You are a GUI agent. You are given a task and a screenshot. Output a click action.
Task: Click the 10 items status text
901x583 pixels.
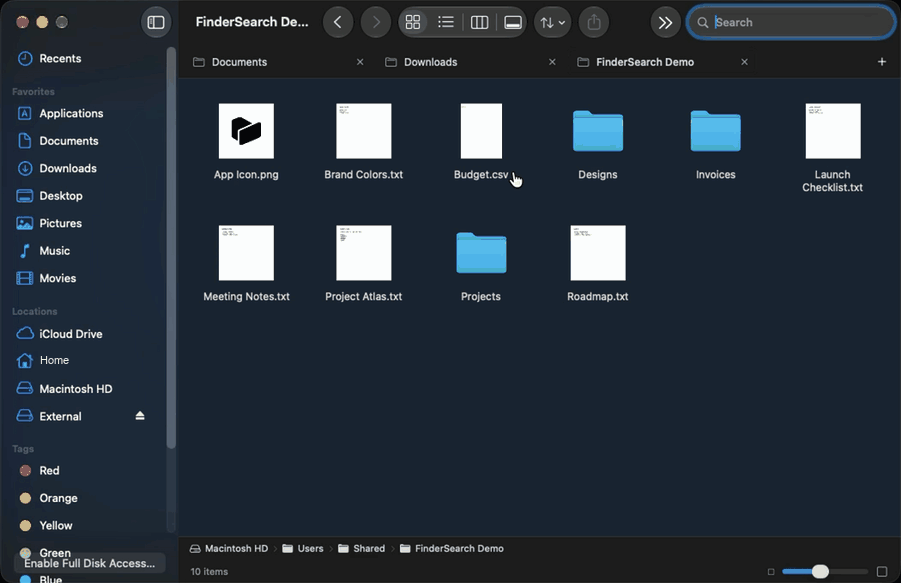tap(209, 572)
